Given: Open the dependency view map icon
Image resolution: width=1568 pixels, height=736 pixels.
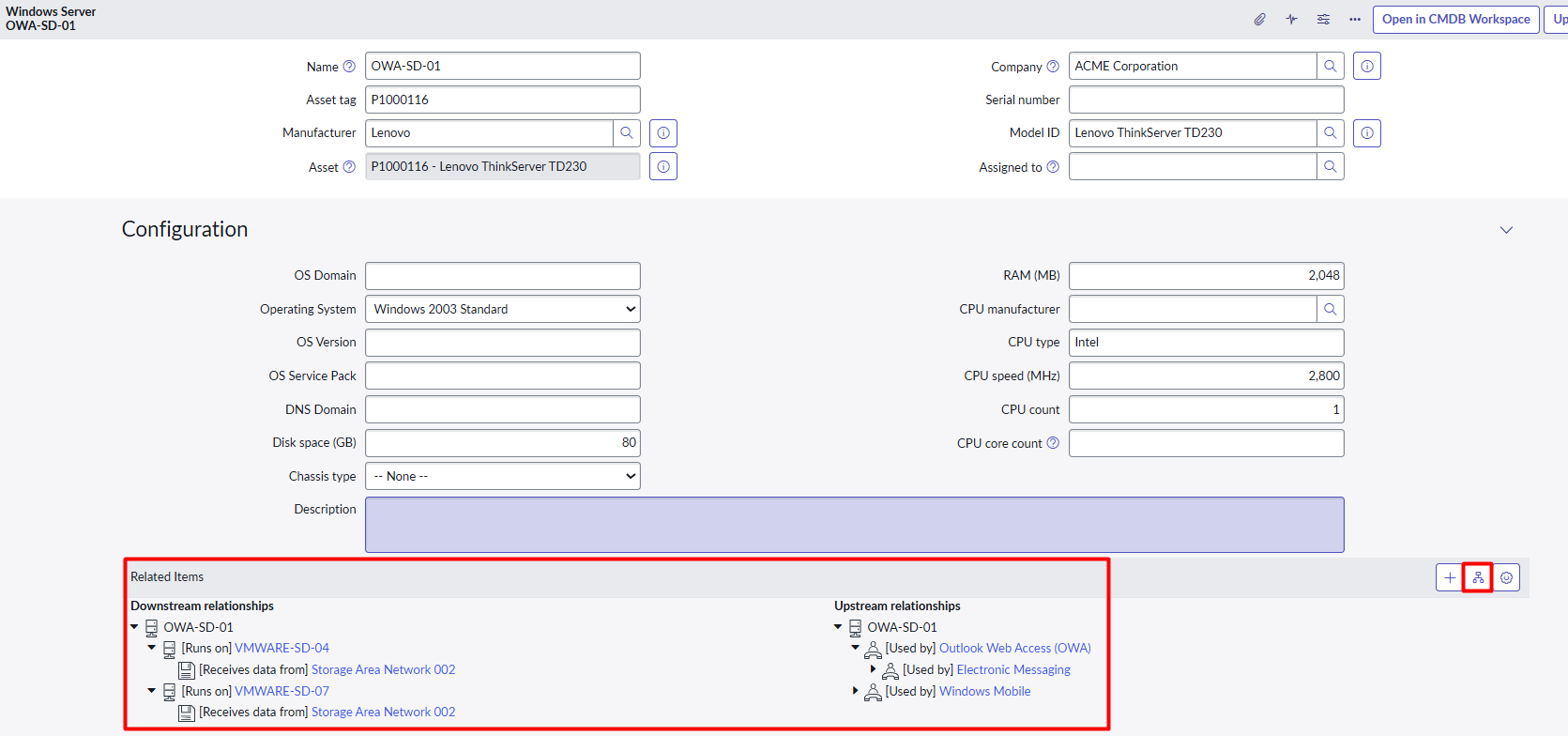Looking at the screenshot, I should pyautogui.click(x=1478, y=577).
